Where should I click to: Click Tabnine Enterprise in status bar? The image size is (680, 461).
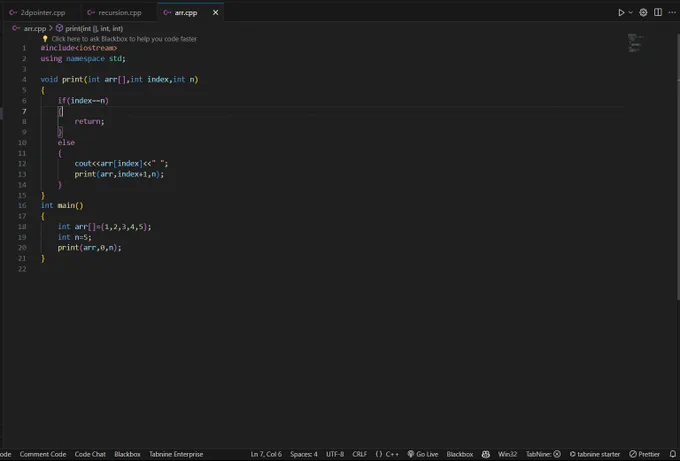176,454
